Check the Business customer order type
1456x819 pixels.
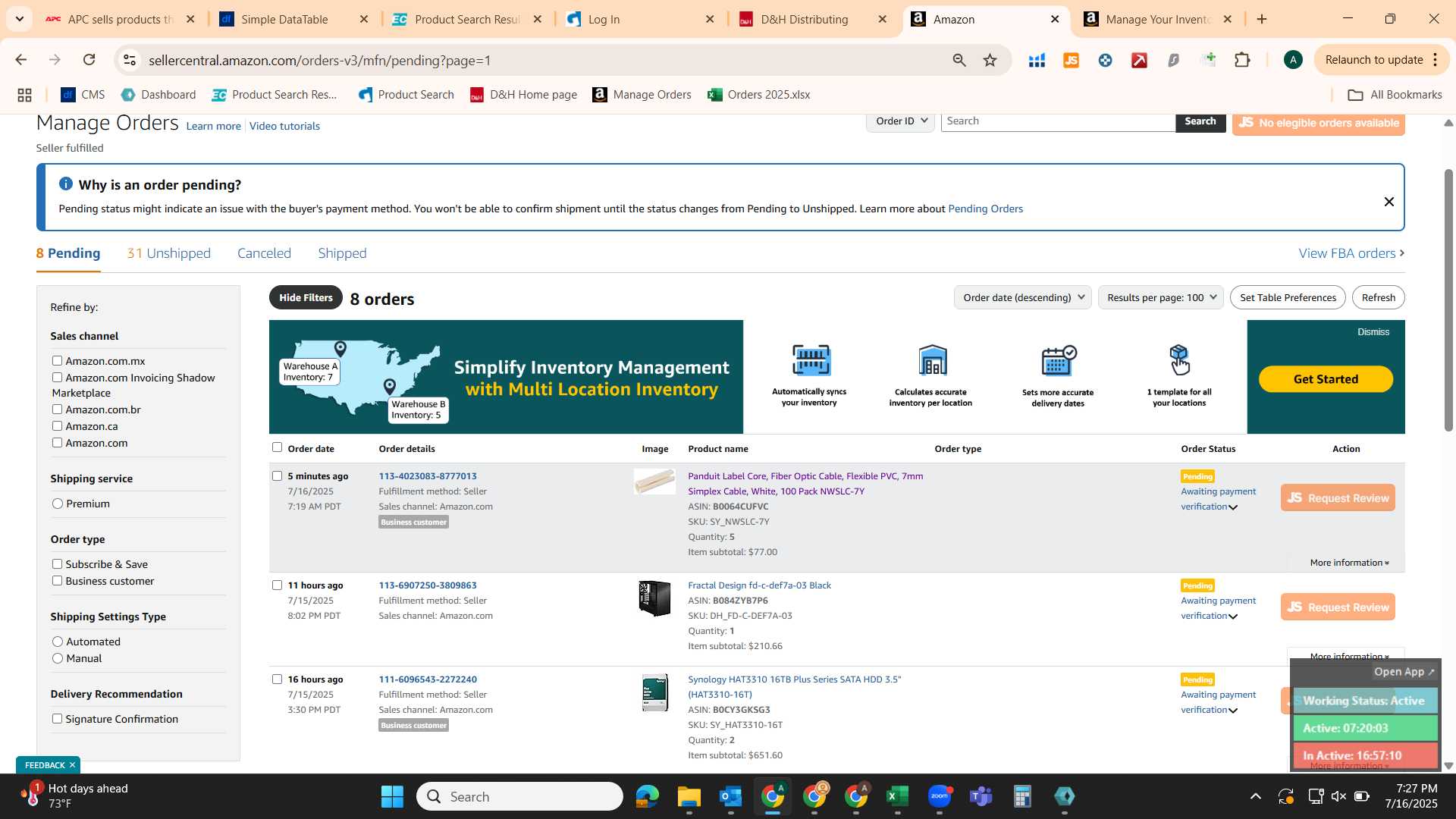coord(57,581)
